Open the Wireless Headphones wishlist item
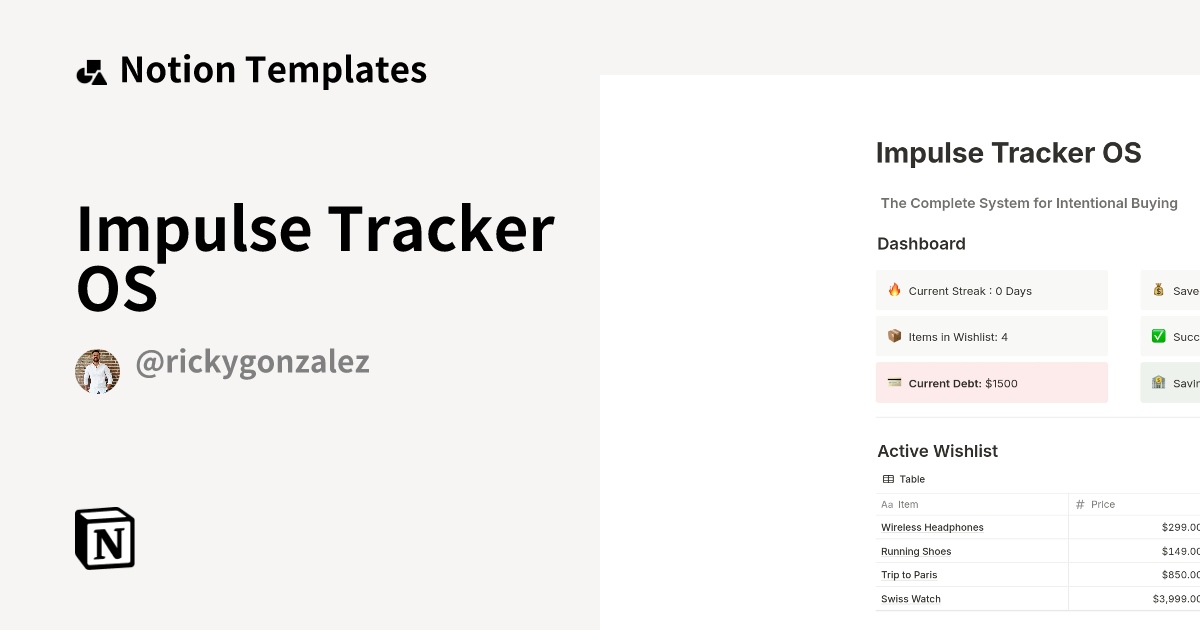Image resolution: width=1200 pixels, height=630 pixels. [932, 527]
